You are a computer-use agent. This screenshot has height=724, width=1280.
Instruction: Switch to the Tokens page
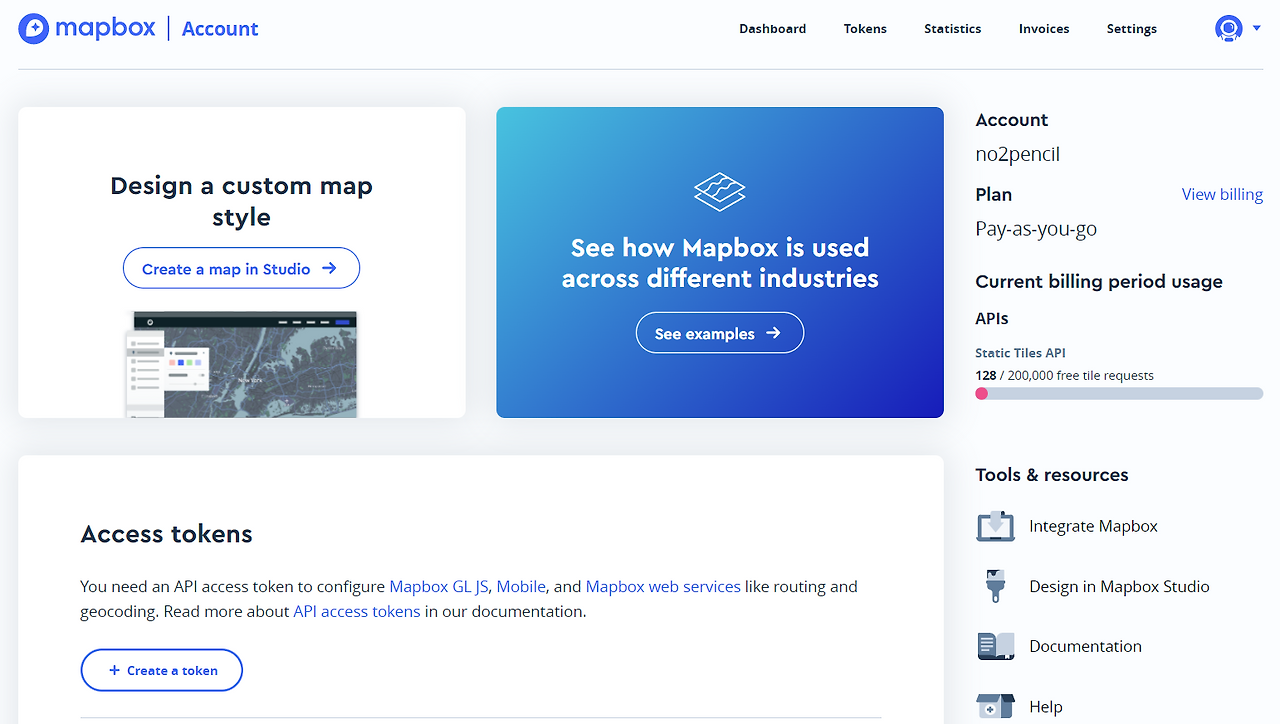(864, 28)
